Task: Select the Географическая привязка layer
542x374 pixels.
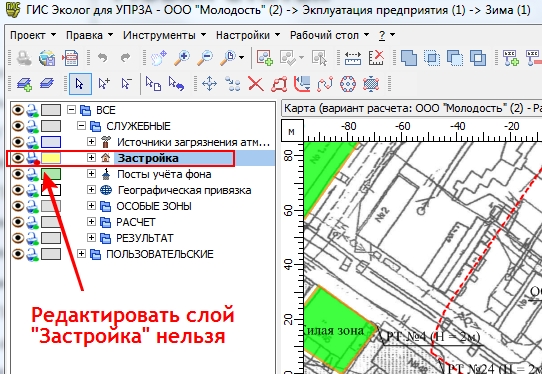Action: coord(185,190)
